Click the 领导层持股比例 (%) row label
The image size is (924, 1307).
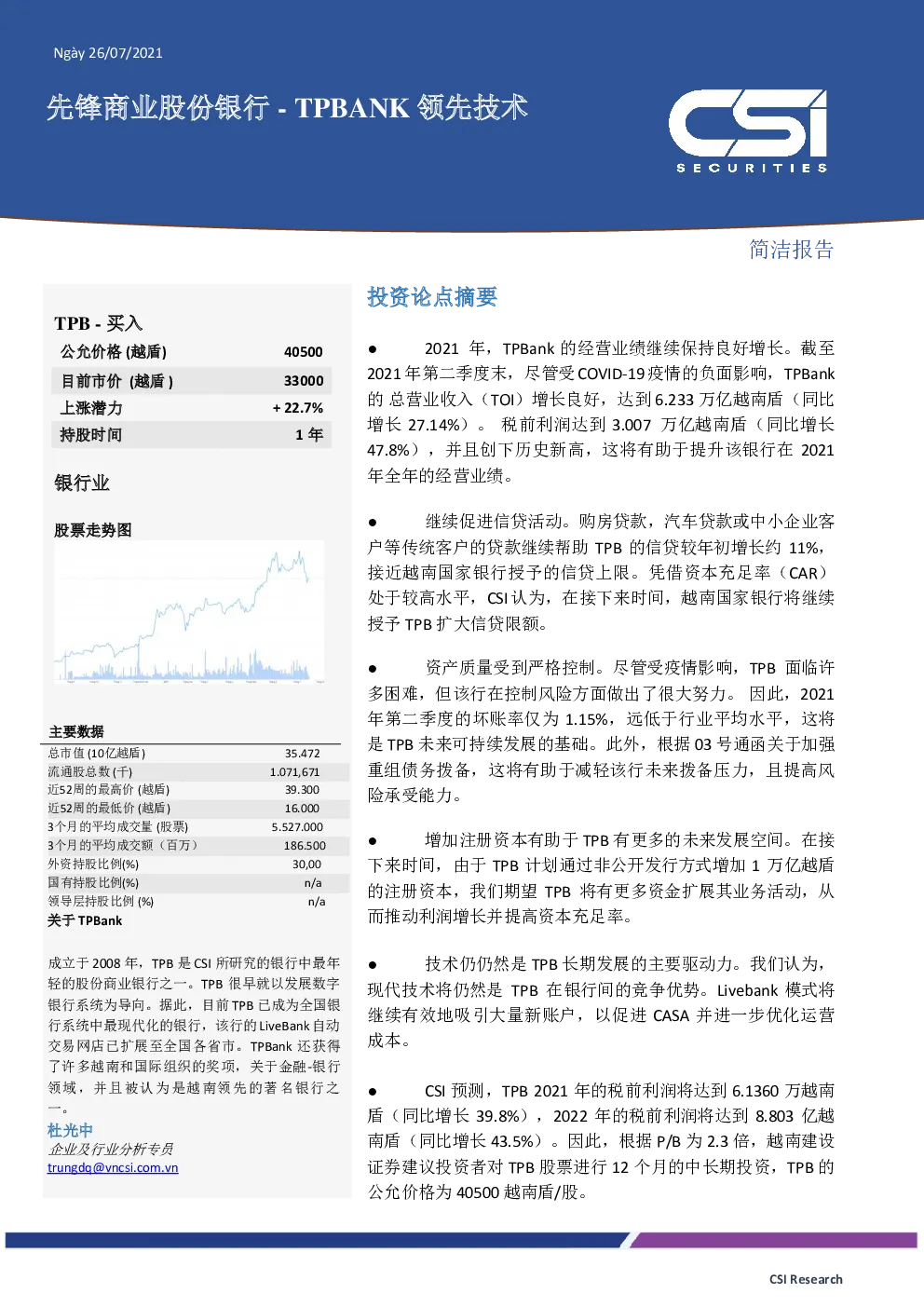click(101, 902)
